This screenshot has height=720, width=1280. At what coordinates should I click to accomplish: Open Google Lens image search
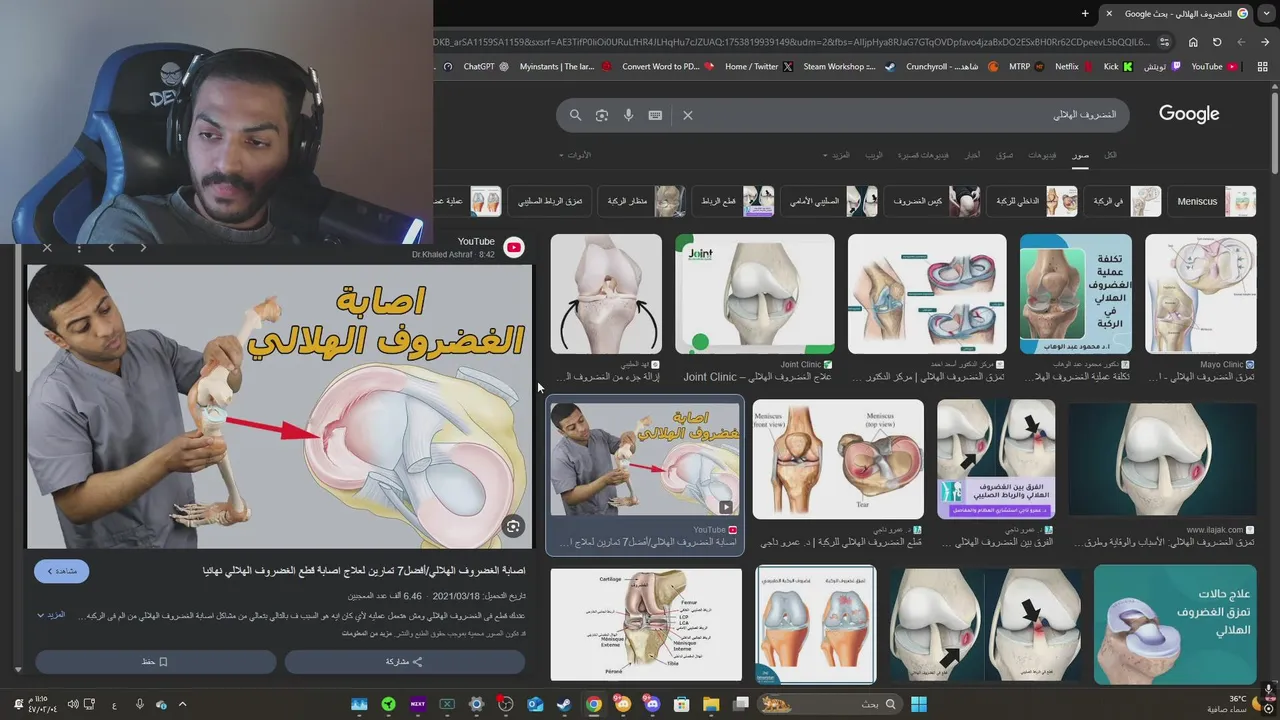point(602,115)
